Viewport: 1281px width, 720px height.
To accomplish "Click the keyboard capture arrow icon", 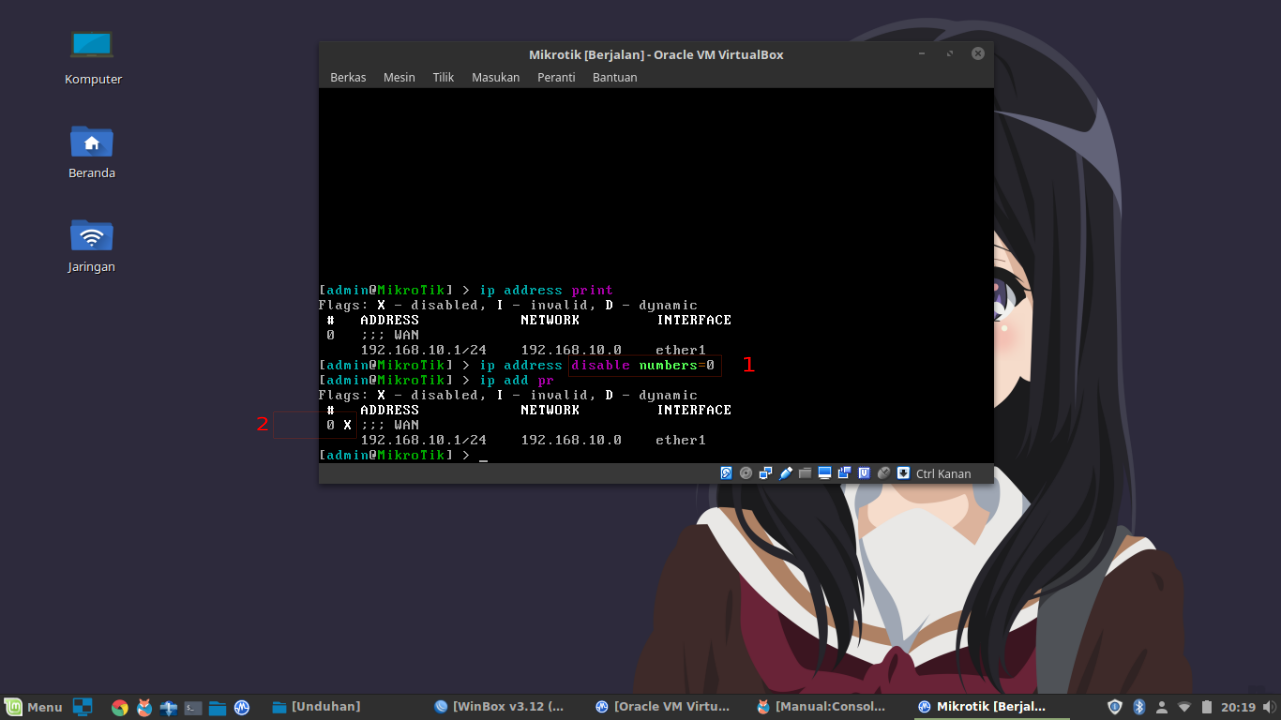I will tap(903, 473).
